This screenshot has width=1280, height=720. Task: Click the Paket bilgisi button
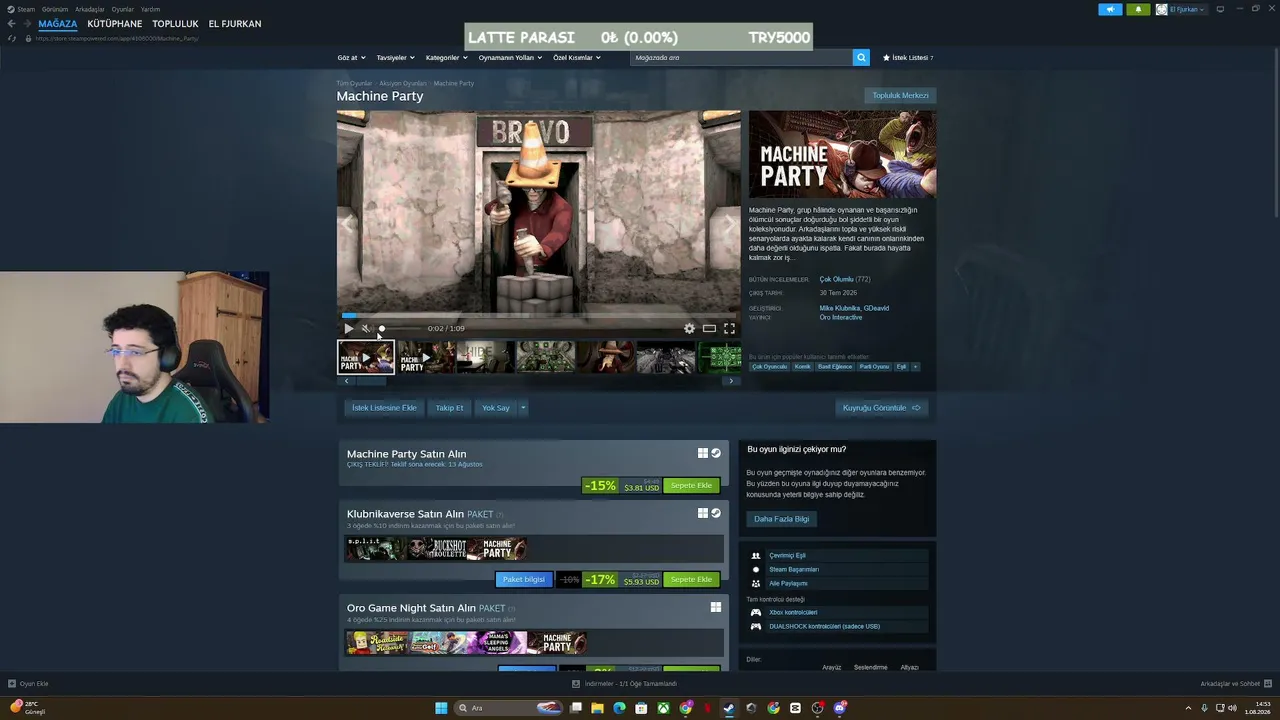point(524,580)
